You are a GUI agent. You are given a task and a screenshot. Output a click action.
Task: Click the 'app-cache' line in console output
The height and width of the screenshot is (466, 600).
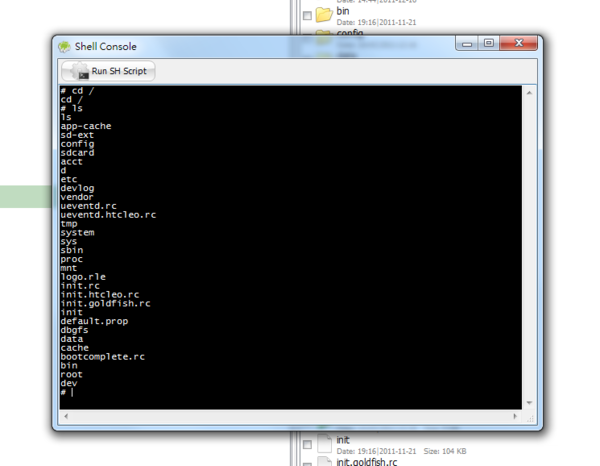click(86, 126)
